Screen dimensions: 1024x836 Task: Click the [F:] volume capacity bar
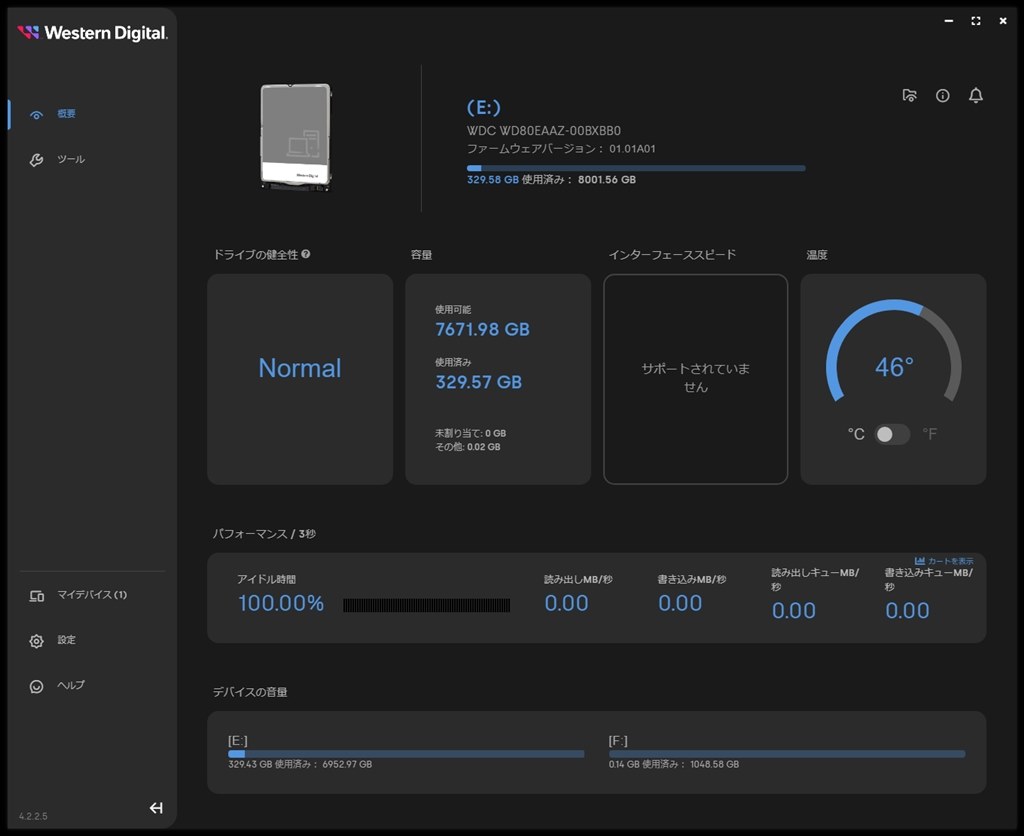(787, 754)
